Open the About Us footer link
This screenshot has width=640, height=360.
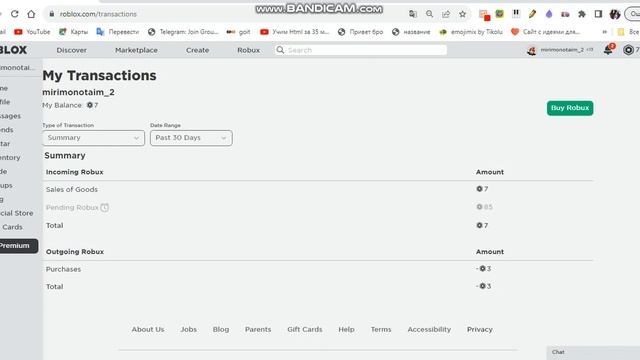(x=148, y=329)
